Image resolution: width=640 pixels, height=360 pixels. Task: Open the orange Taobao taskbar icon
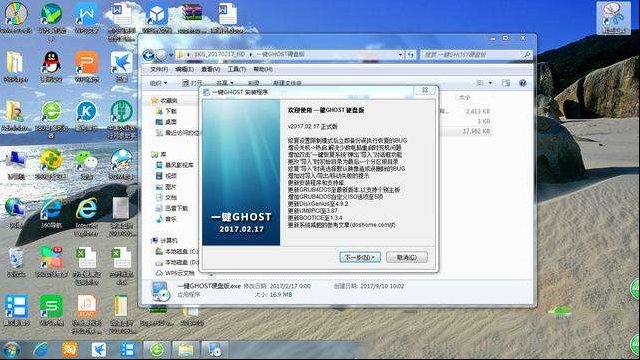(70, 350)
